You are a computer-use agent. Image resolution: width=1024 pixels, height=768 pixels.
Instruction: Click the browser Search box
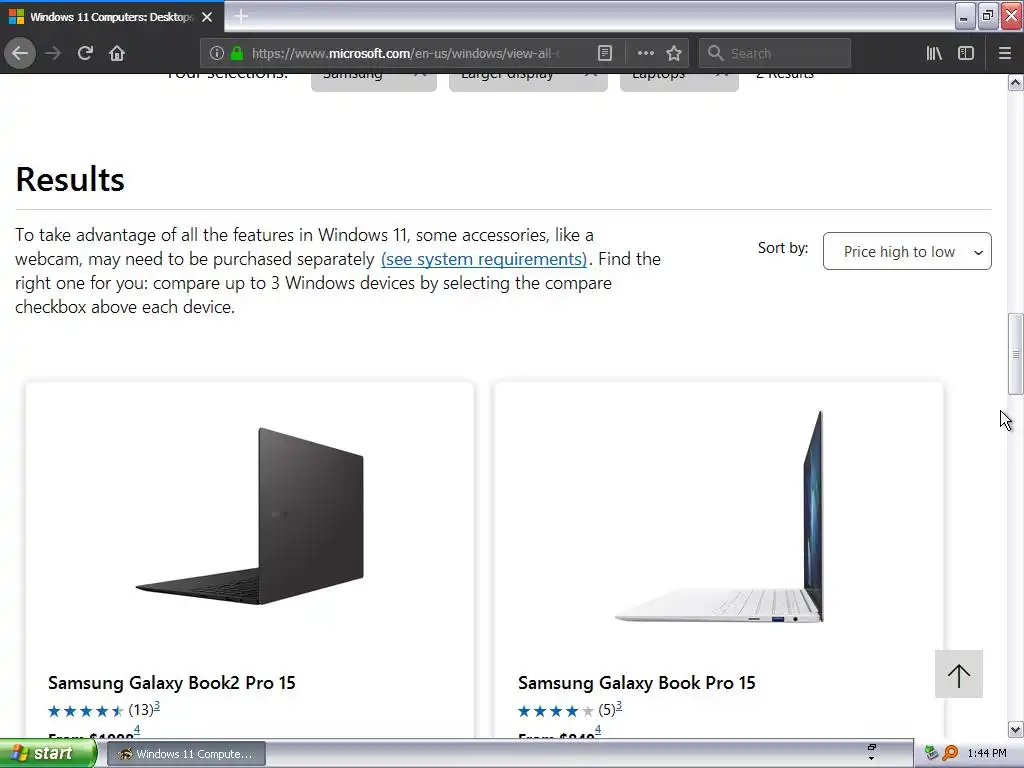[x=775, y=53]
